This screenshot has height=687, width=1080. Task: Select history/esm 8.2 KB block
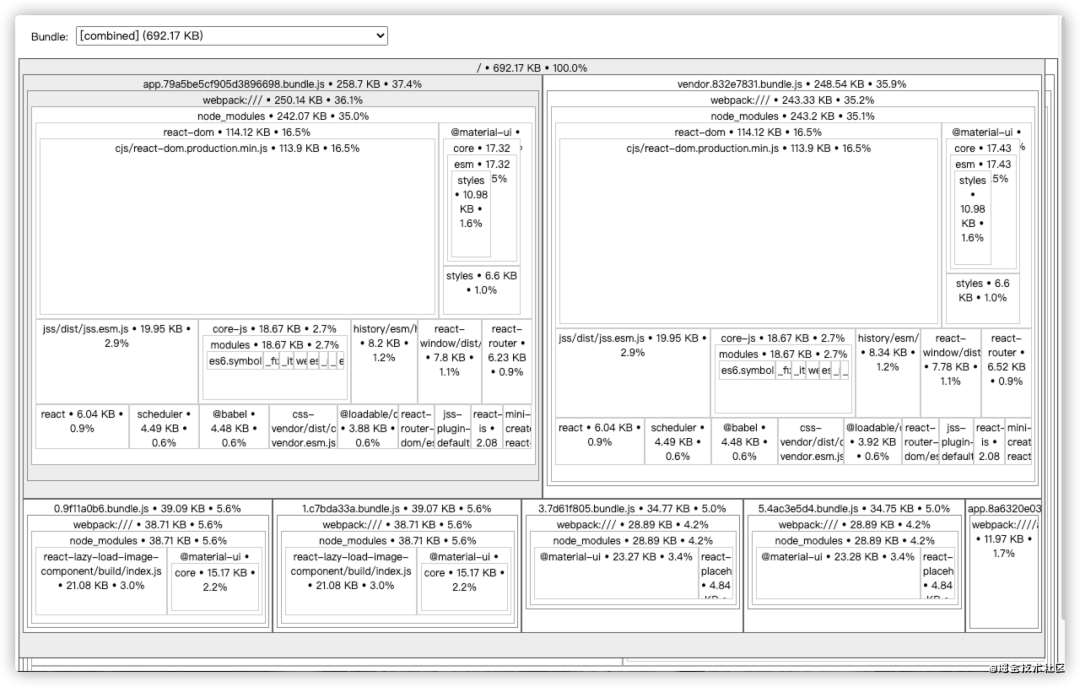pyautogui.click(x=384, y=360)
